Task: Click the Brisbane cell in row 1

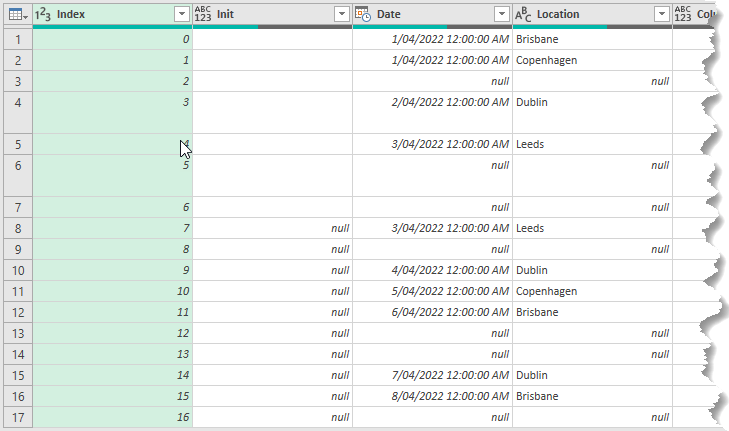Action: [x=592, y=39]
